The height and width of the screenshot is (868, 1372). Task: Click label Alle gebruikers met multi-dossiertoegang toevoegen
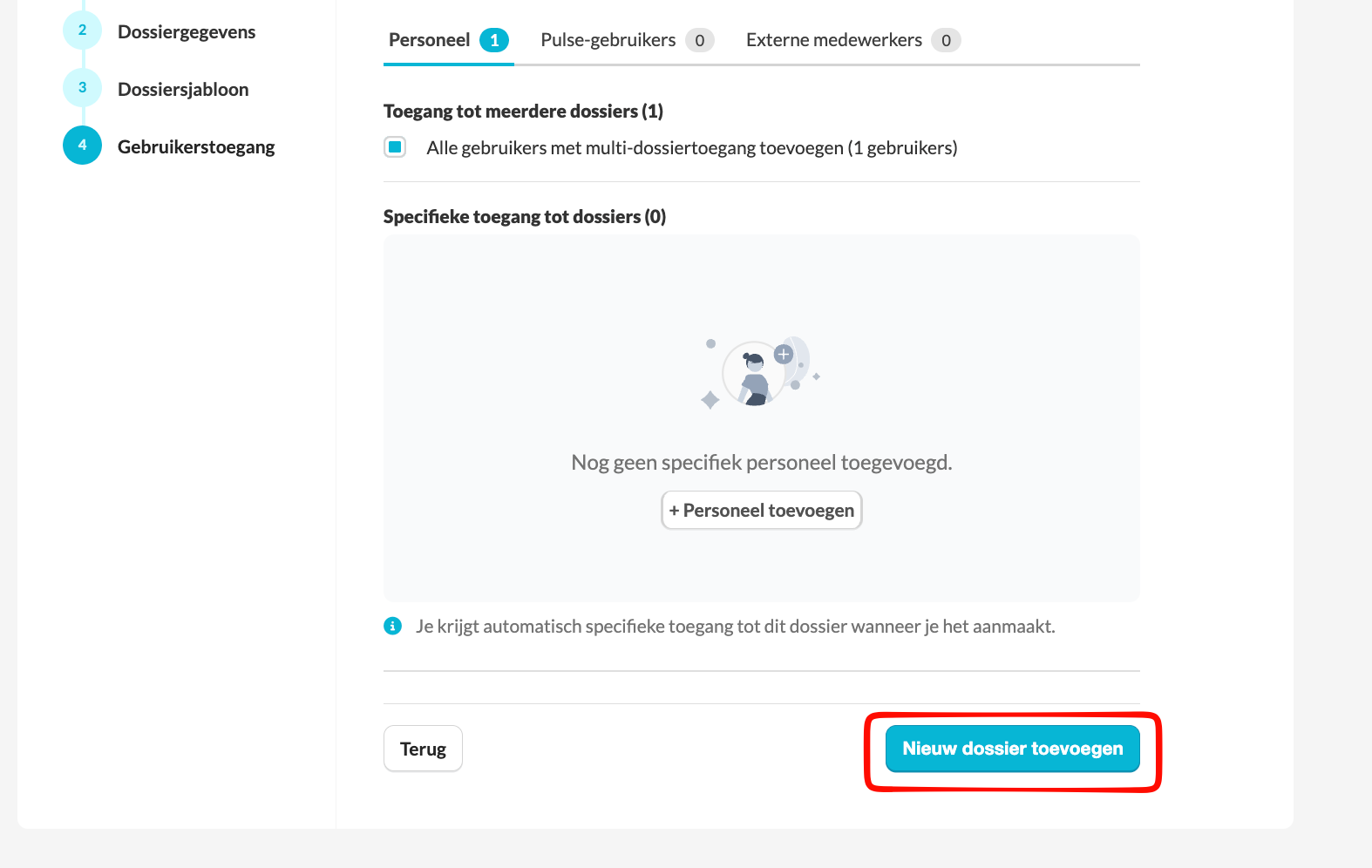[x=691, y=148]
